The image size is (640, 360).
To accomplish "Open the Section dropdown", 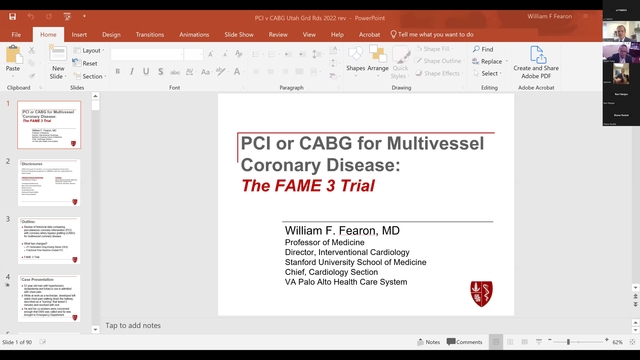I will tap(90, 76).
